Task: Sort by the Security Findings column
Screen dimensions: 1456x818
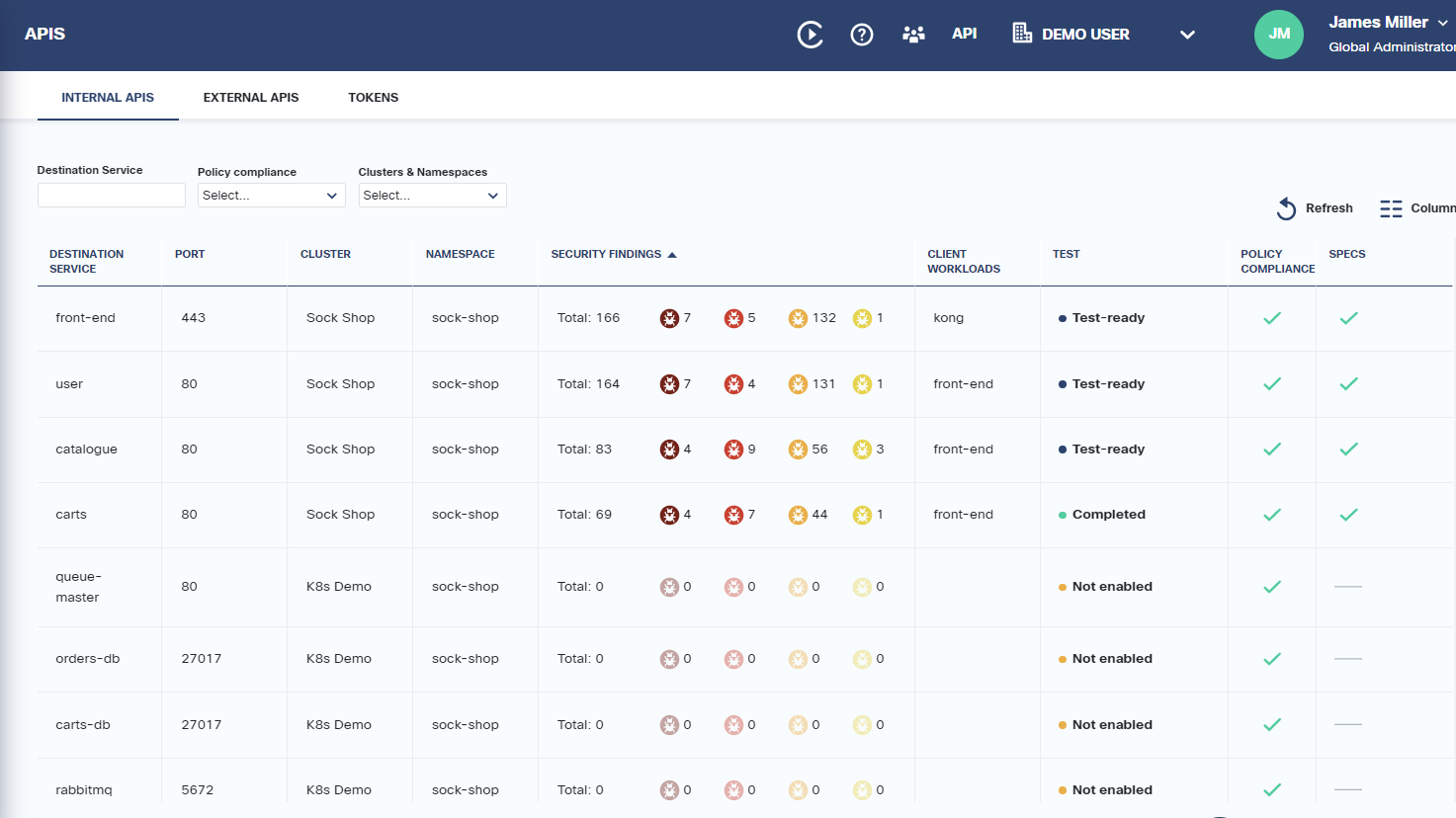Action: (x=606, y=255)
